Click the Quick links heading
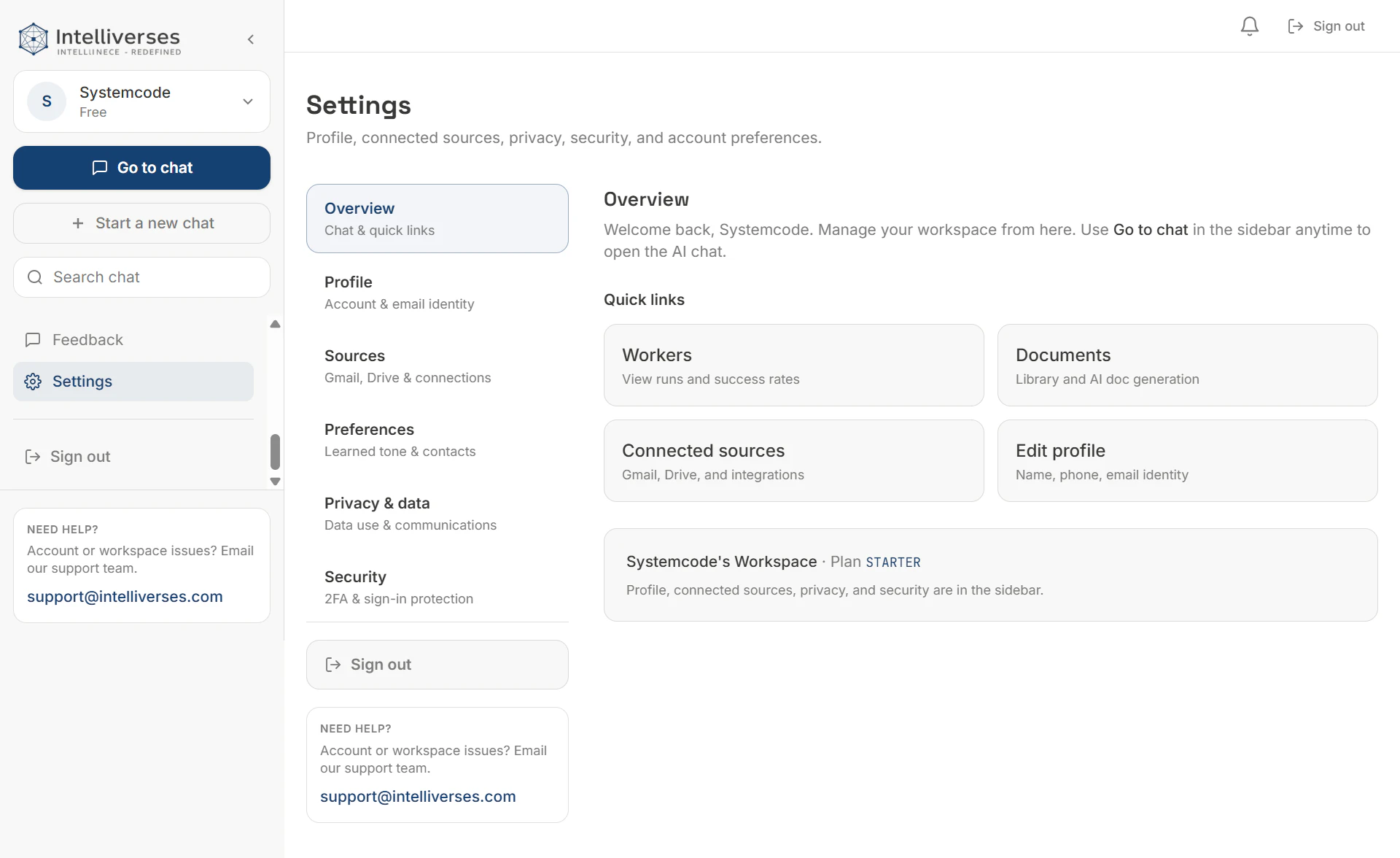 point(644,300)
